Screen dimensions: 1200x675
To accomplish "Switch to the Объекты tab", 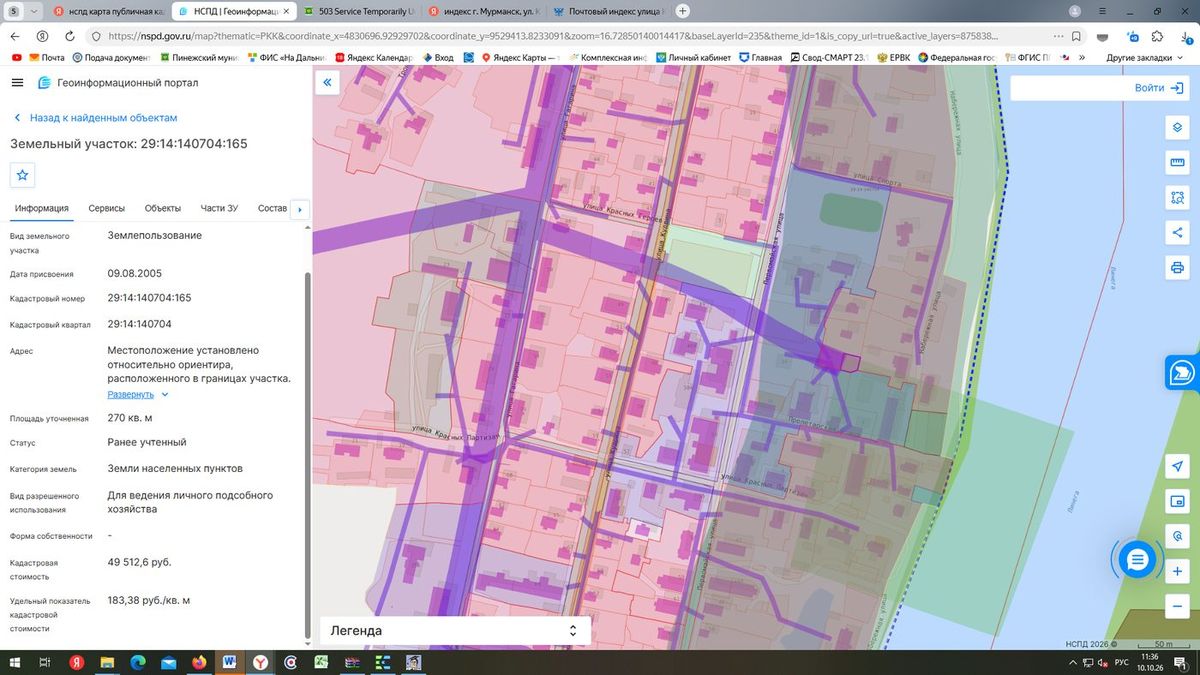I will [x=163, y=208].
